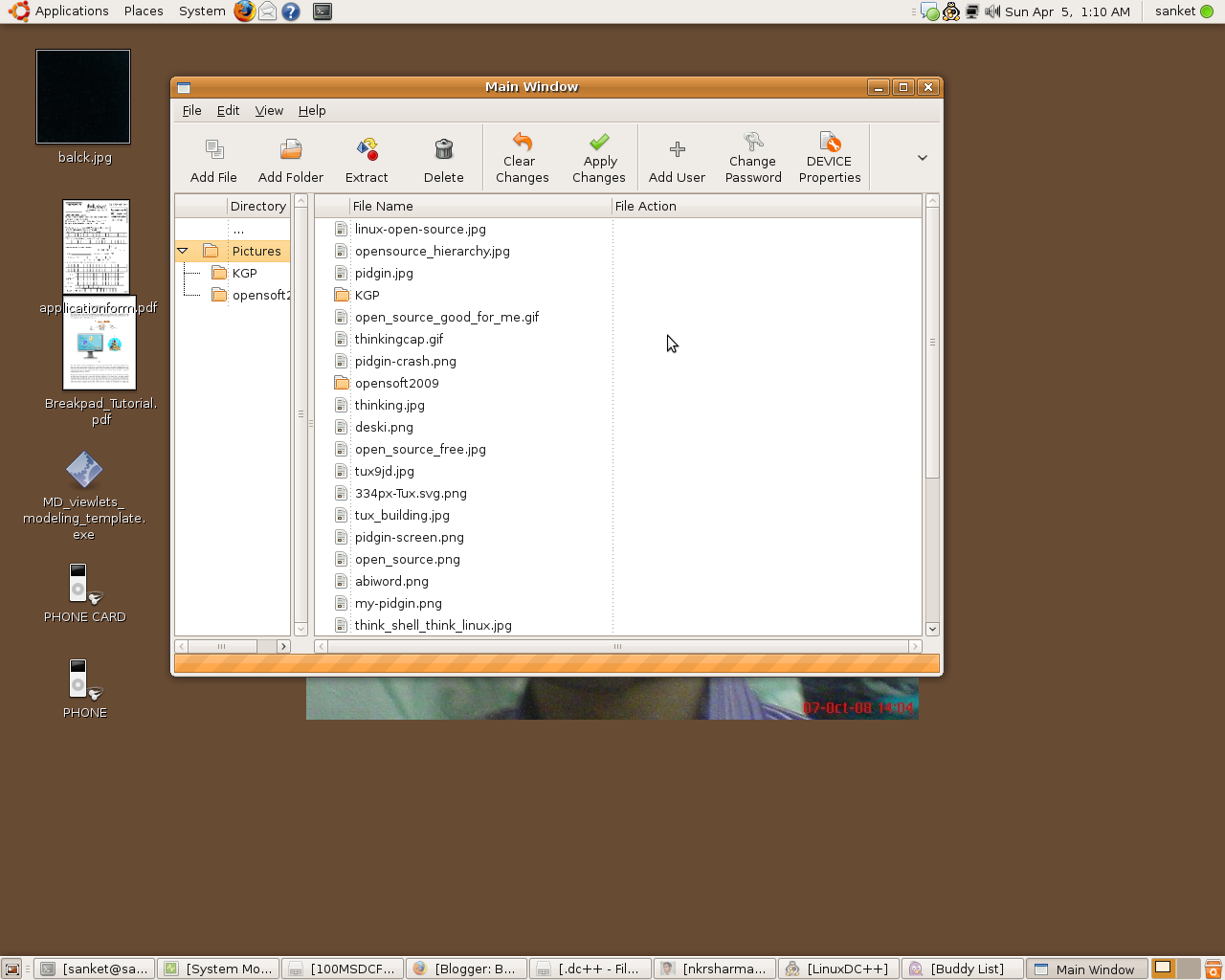1225x980 pixels.
Task: Open the Help menu
Action: [x=312, y=111]
